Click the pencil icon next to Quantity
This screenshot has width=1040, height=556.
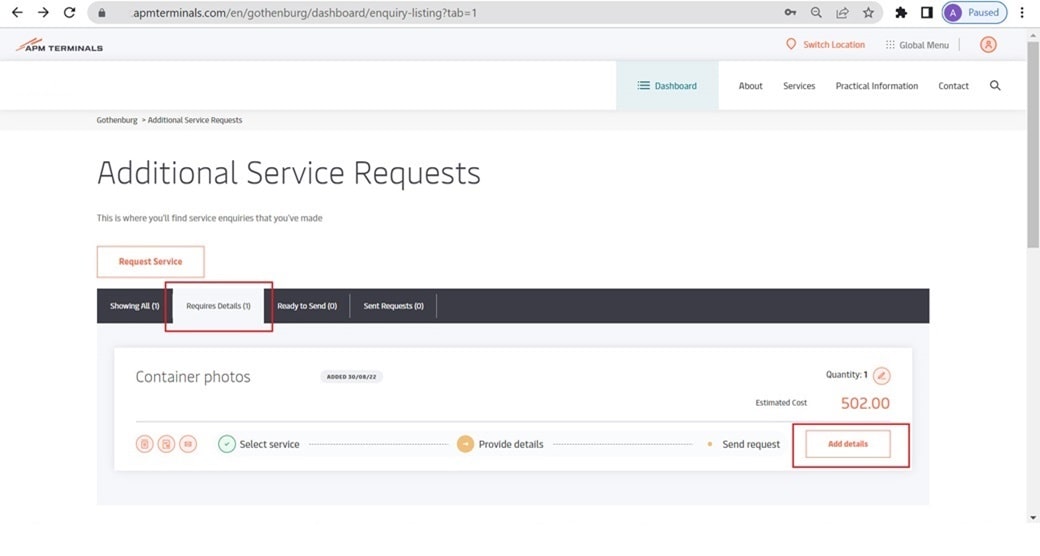(881, 376)
